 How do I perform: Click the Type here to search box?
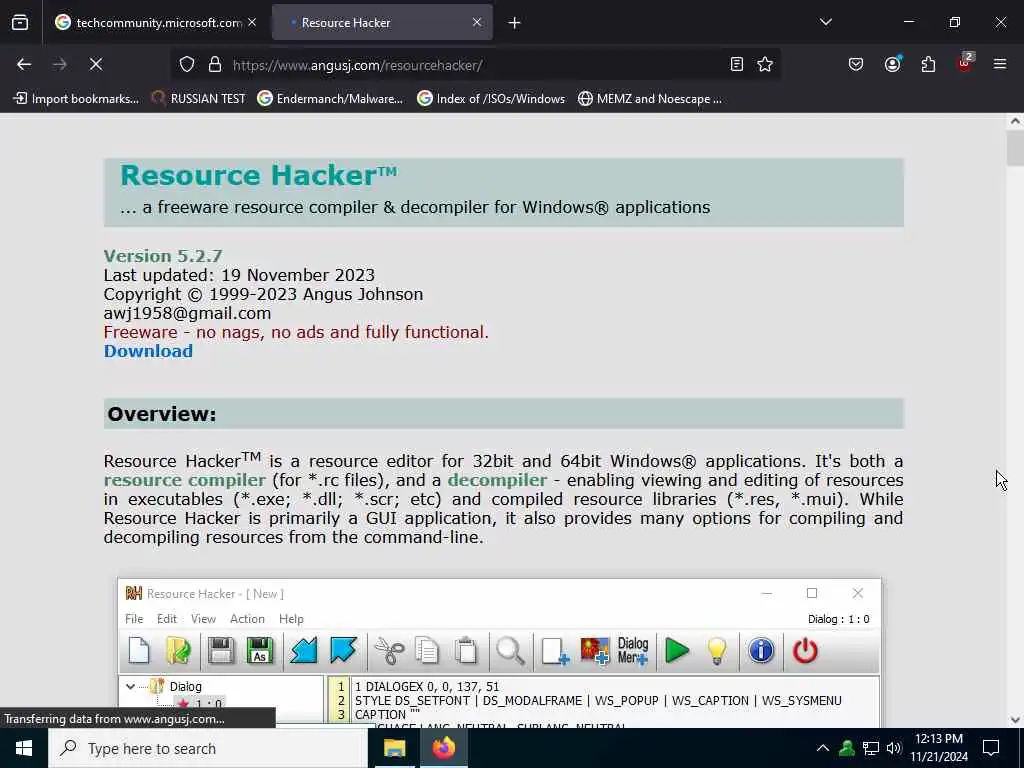coord(208,748)
